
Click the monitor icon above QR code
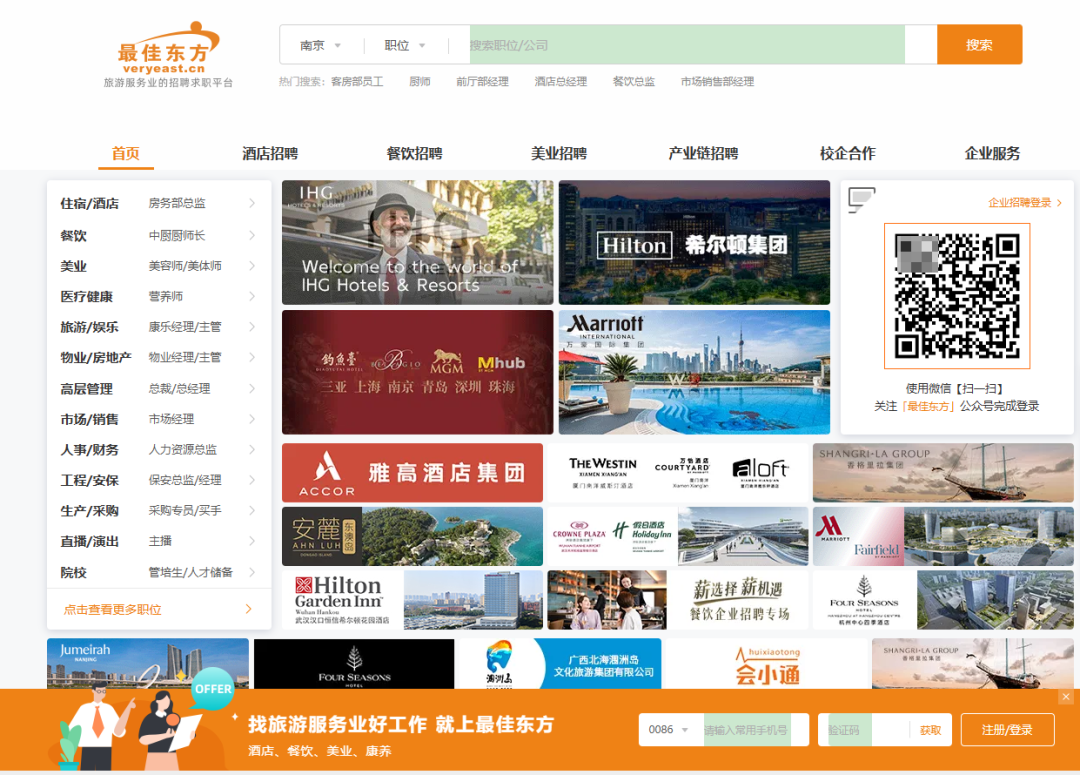[861, 200]
